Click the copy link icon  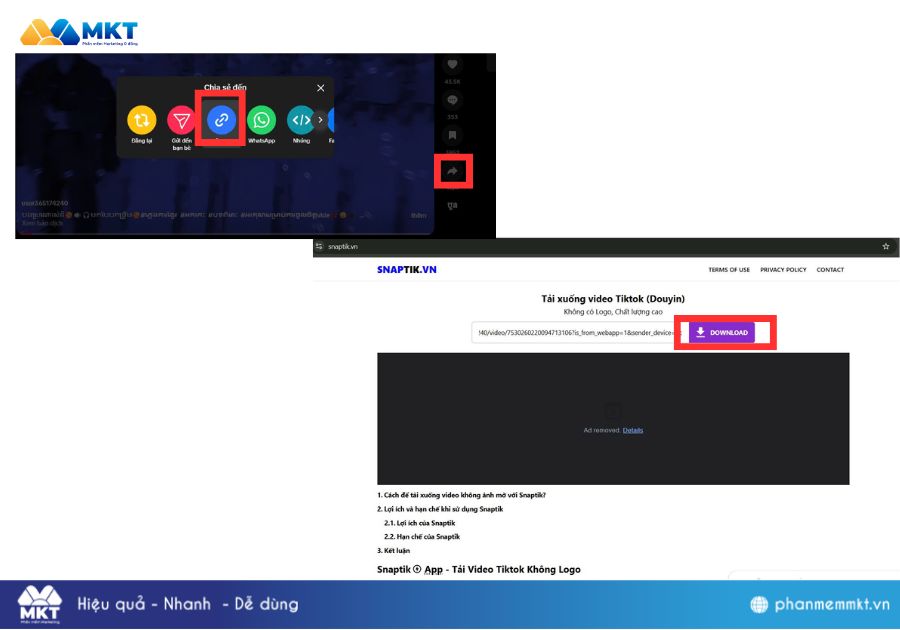221,122
